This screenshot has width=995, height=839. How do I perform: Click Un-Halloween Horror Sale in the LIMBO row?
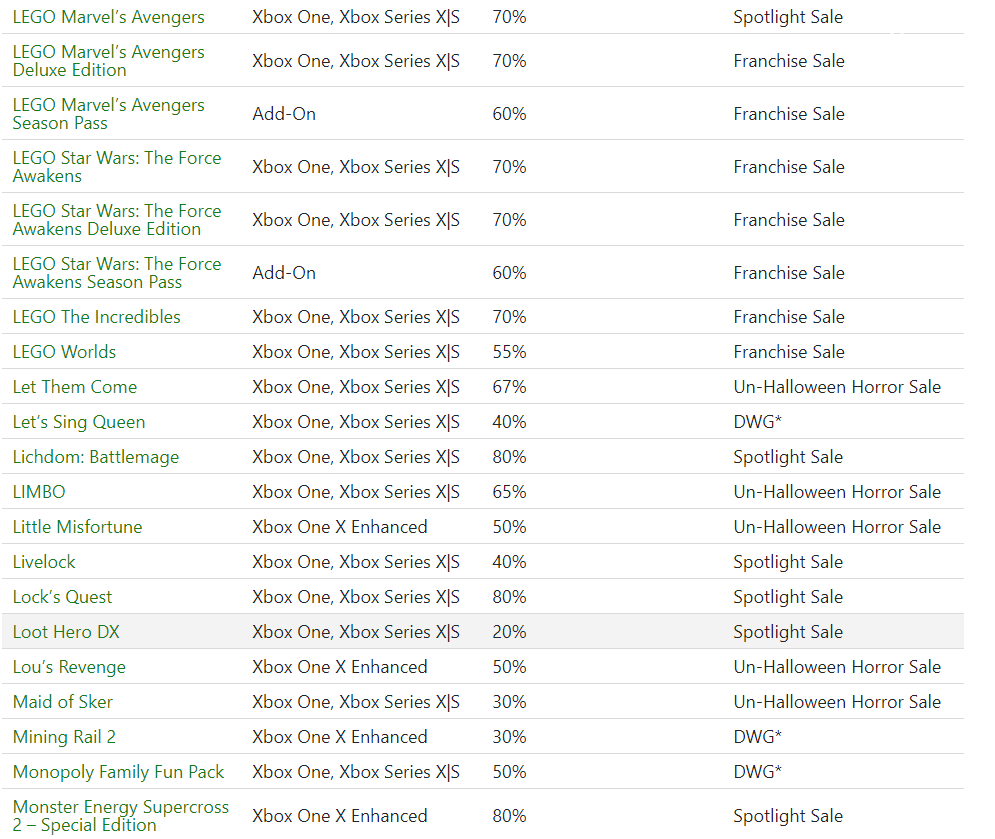pos(837,492)
